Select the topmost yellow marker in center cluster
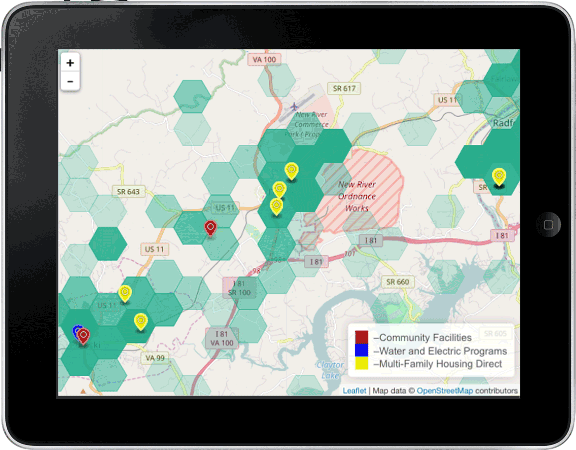Image resolution: width=576 pixels, height=450 pixels. [291, 171]
